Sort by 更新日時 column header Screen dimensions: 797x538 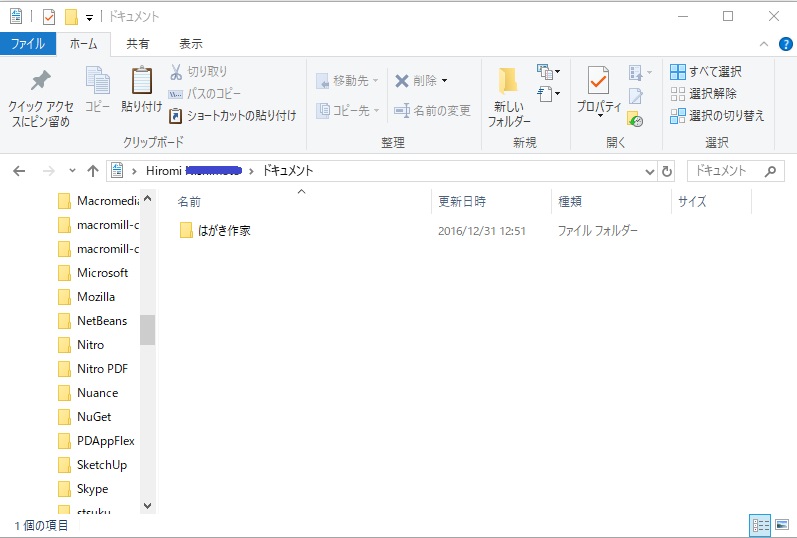tap(462, 202)
